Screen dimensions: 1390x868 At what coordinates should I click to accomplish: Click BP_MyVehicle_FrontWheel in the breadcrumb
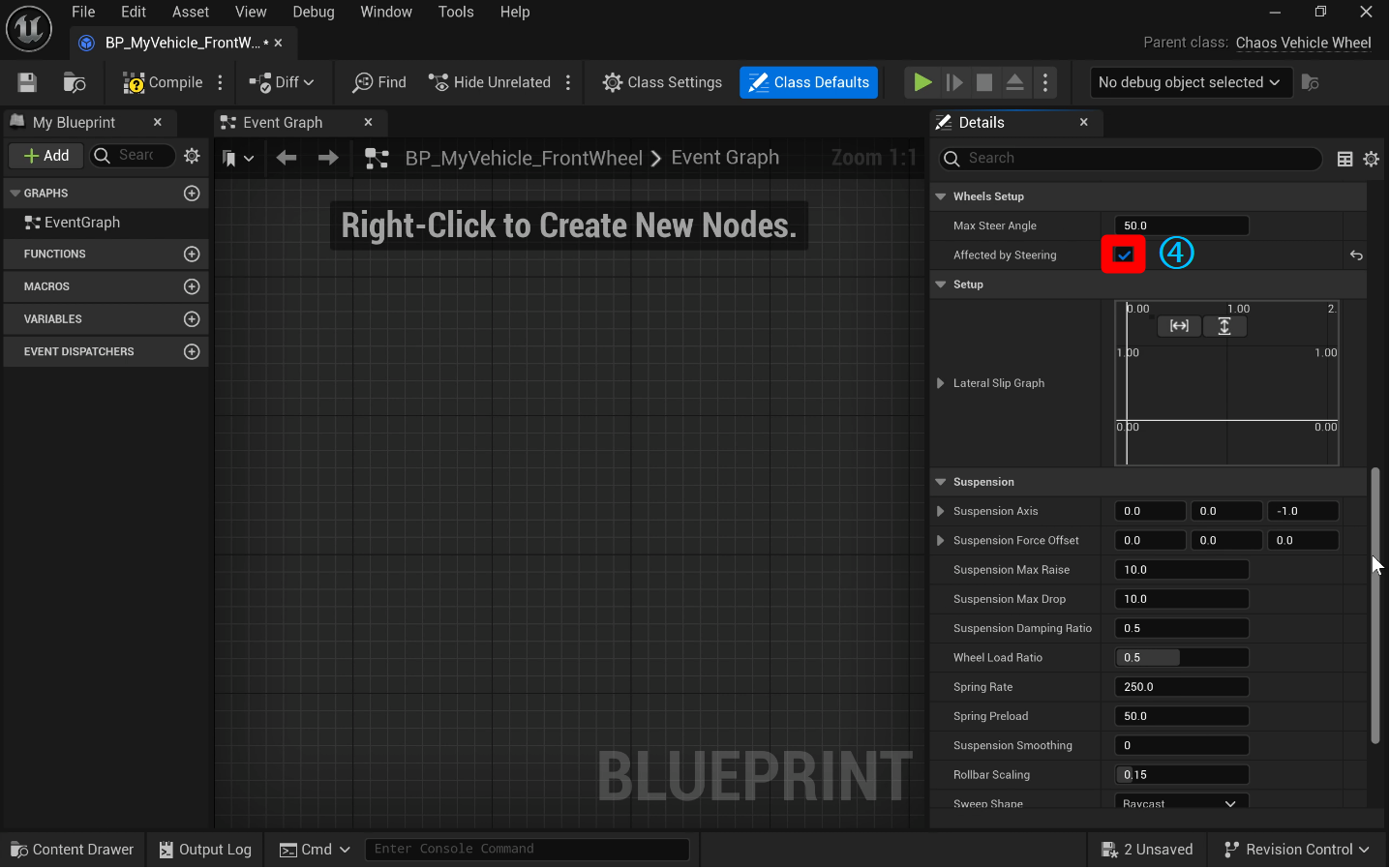click(x=524, y=158)
